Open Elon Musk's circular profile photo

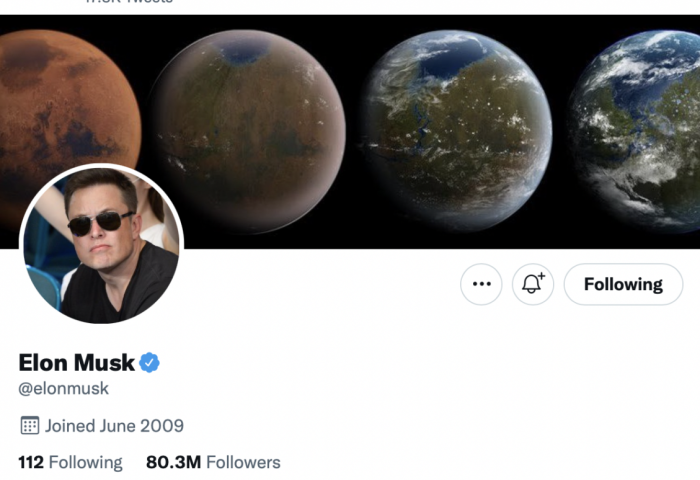point(101,244)
